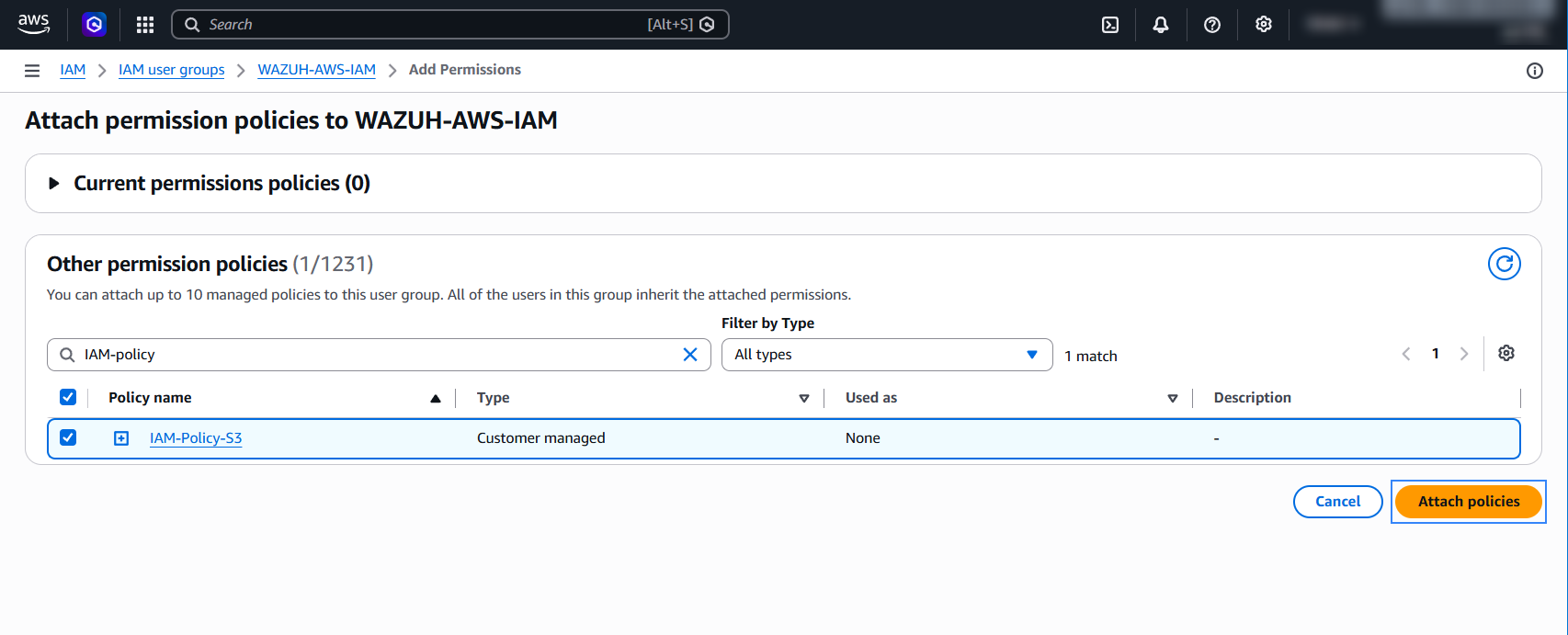Select page number 1
The height and width of the screenshot is (635, 1568).
click(x=1436, y=354)
